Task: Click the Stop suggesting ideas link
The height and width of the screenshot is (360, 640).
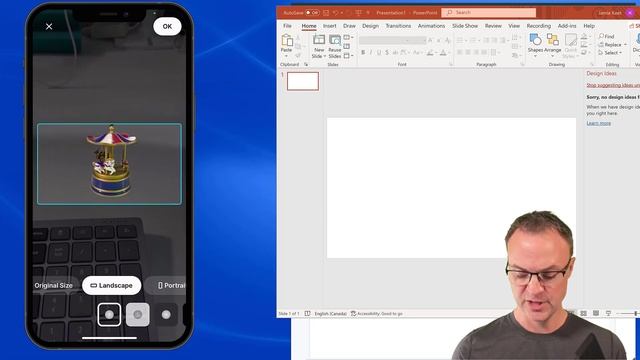Action: pos(613,85)
